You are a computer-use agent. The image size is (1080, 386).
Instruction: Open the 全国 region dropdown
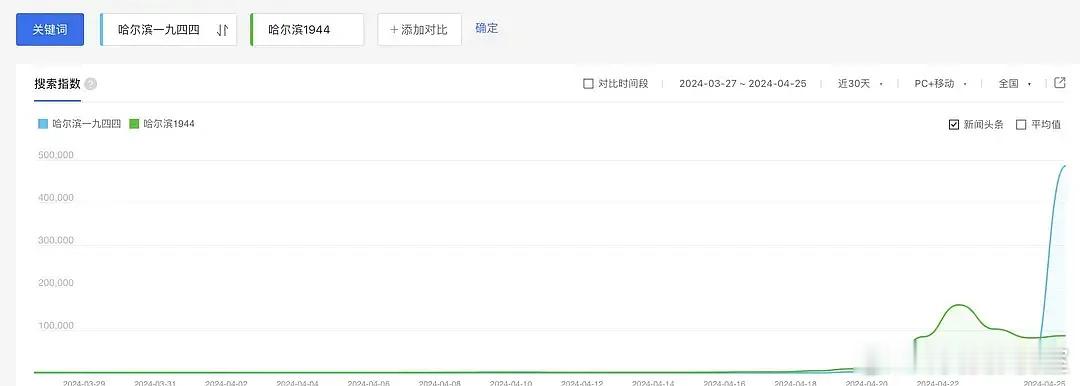point(1015,83)
